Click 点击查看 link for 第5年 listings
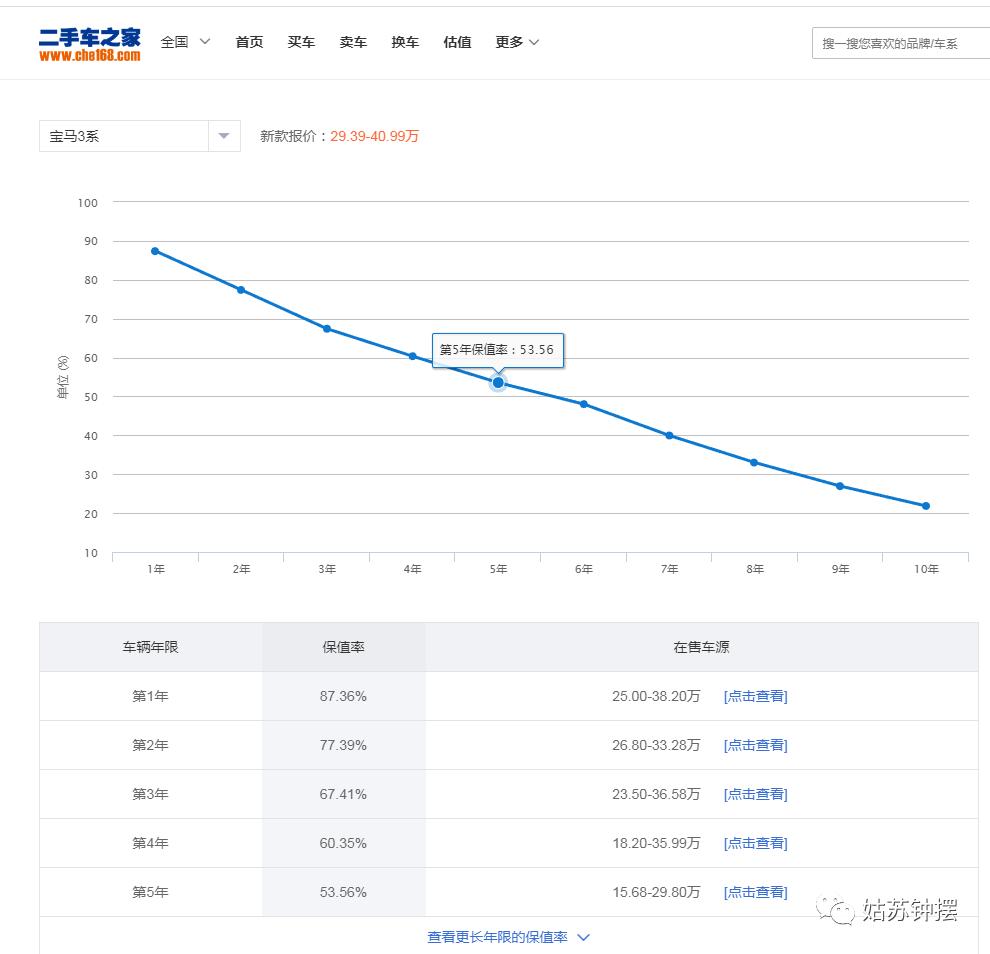 (754, 892)
